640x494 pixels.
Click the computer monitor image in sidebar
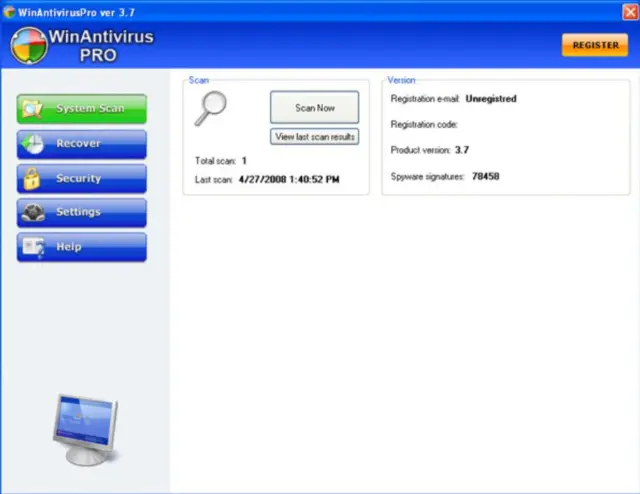(85, 430)
